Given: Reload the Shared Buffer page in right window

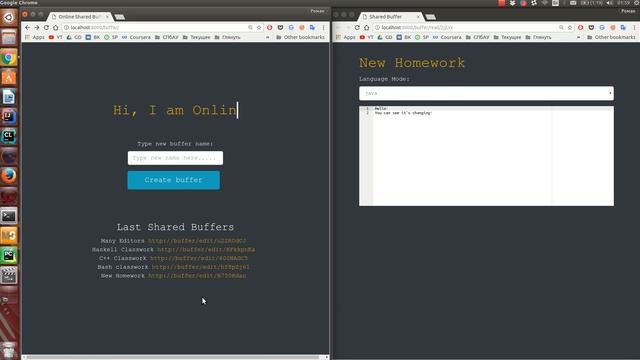Looking at the screenshot, I should point(357,27).
